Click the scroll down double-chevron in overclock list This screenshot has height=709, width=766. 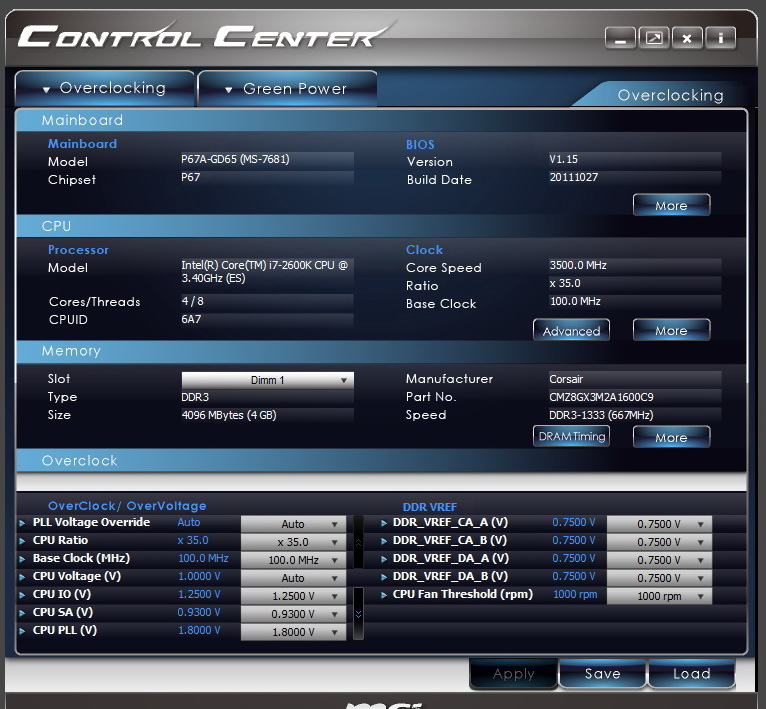click(x=358, y=614)
